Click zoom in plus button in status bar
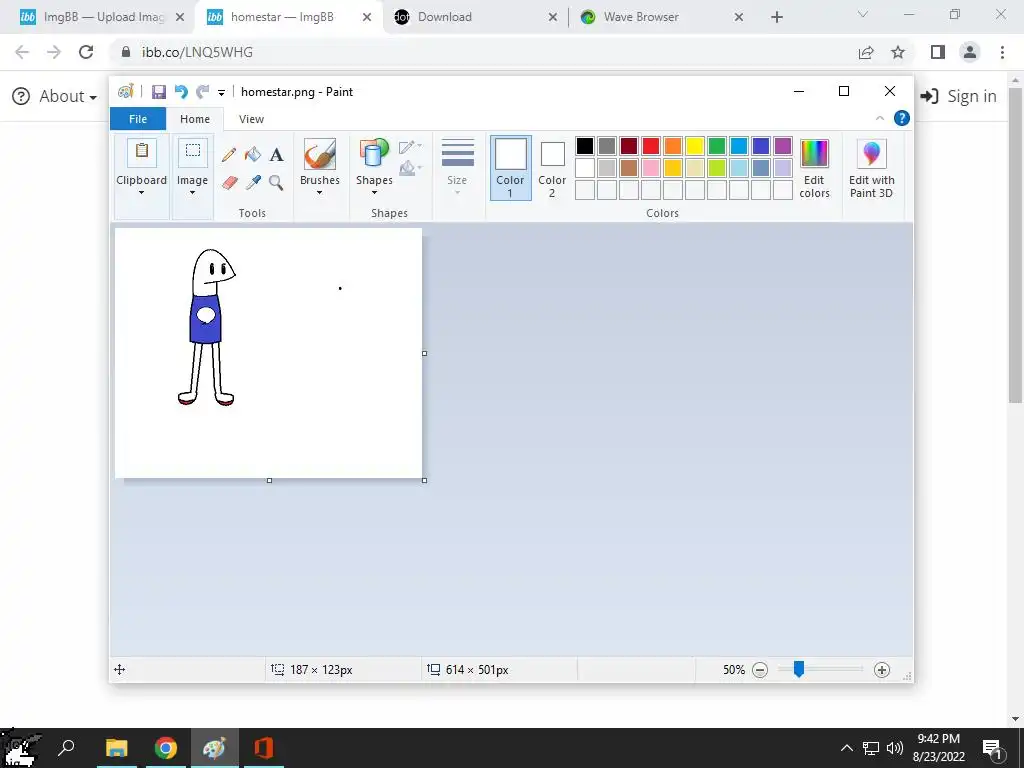This screenshot has width=1024, height=768. 882,670
